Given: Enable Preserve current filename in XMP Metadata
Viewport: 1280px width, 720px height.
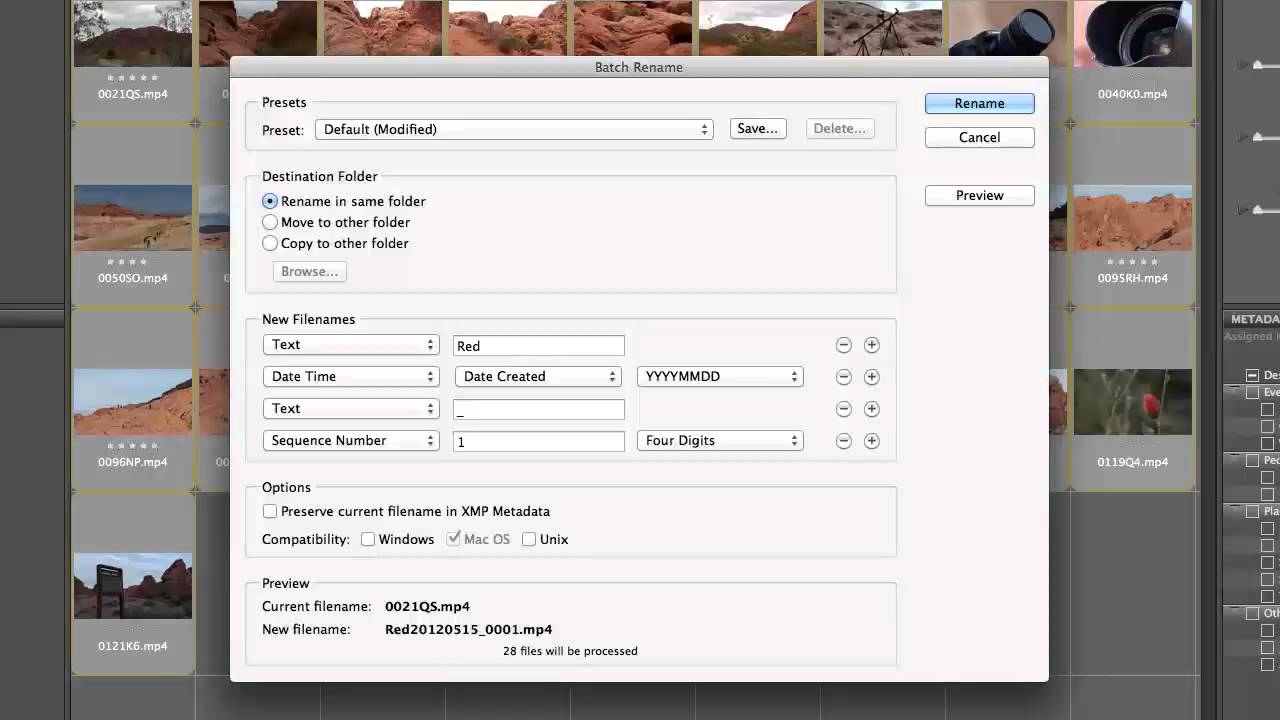Looking at the screenshot, I should 270,511.
